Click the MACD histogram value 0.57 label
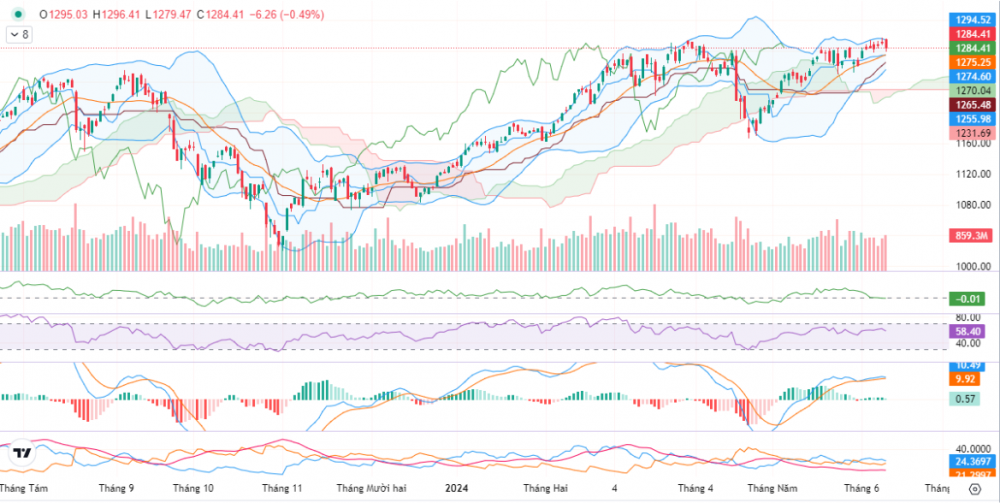Image resolution: width=1000 pixels, height=503 pixels. click(x=968, y=399)
